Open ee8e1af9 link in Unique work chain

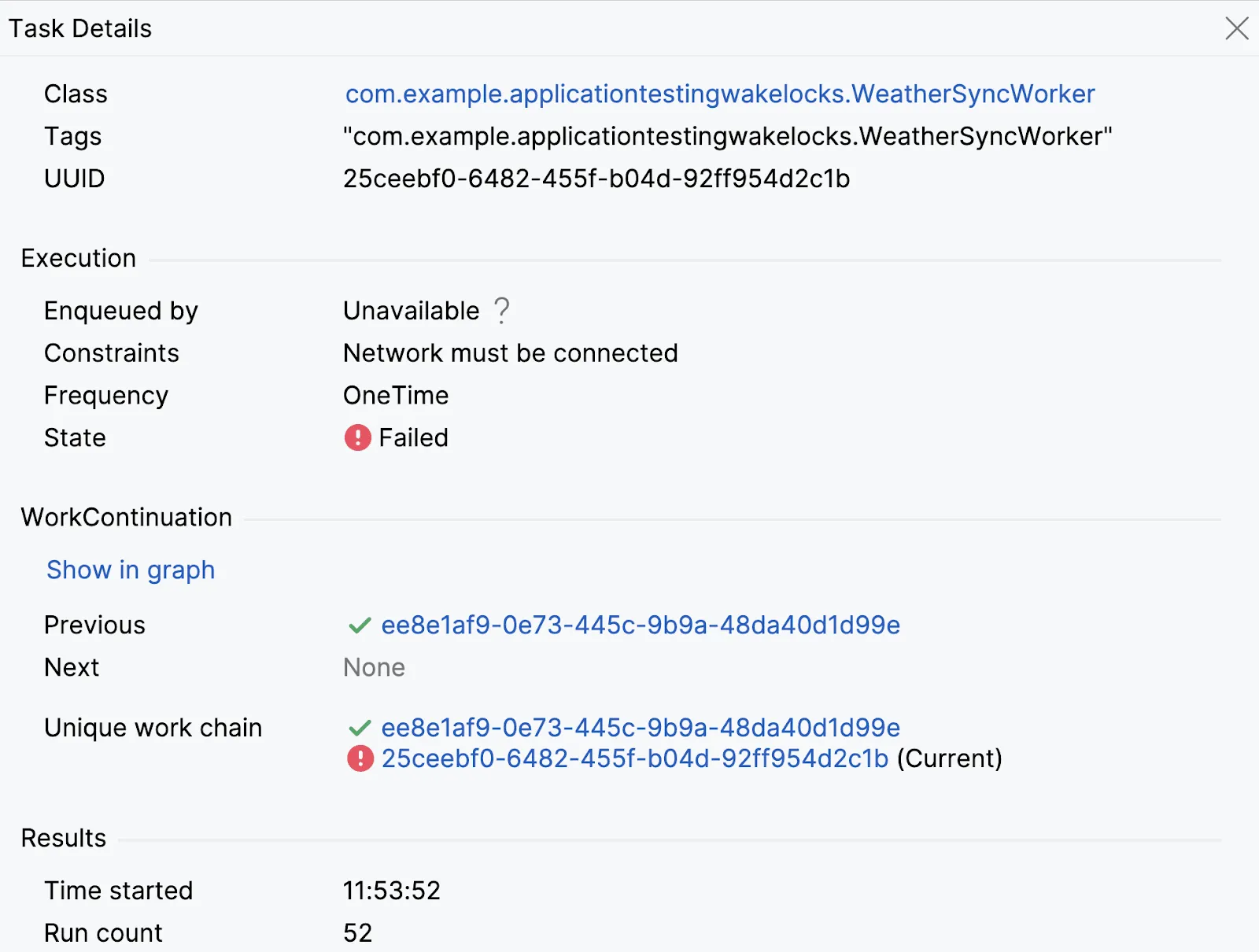tap(640, 728)
